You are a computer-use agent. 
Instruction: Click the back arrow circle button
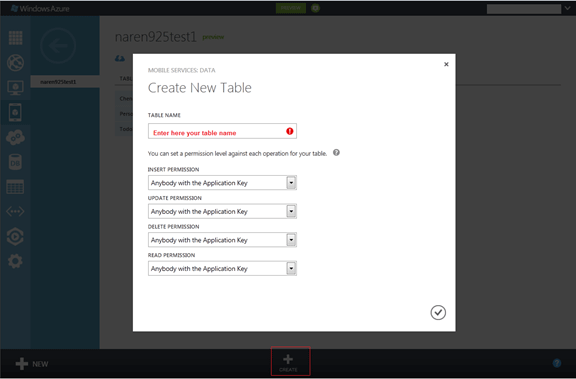(58, 46)
